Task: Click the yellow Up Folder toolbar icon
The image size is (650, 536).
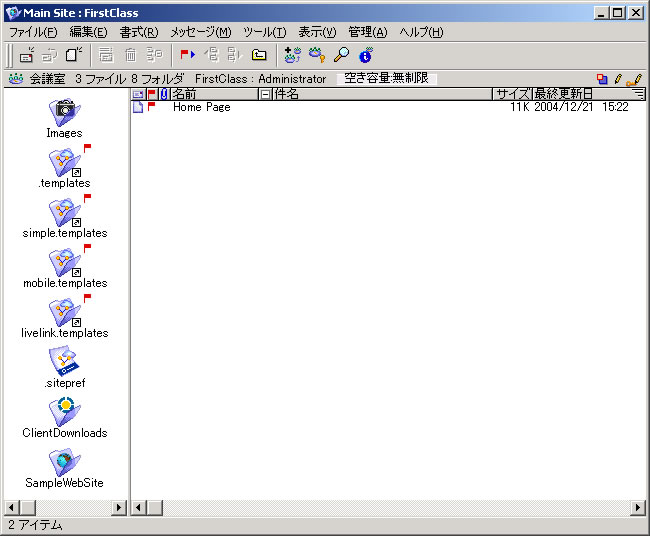Action: [259, 55]
